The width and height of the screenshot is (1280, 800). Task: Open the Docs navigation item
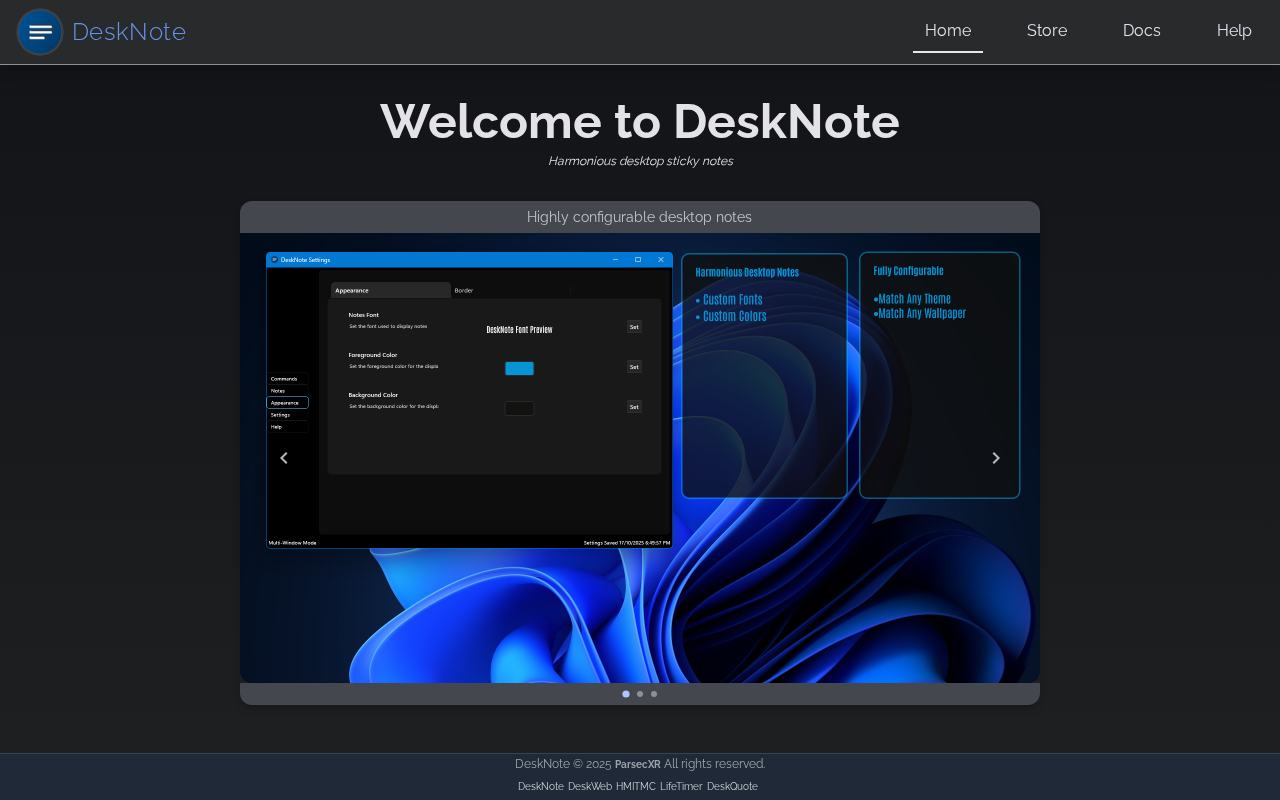pyautogui.click(x=1142, y=31)
